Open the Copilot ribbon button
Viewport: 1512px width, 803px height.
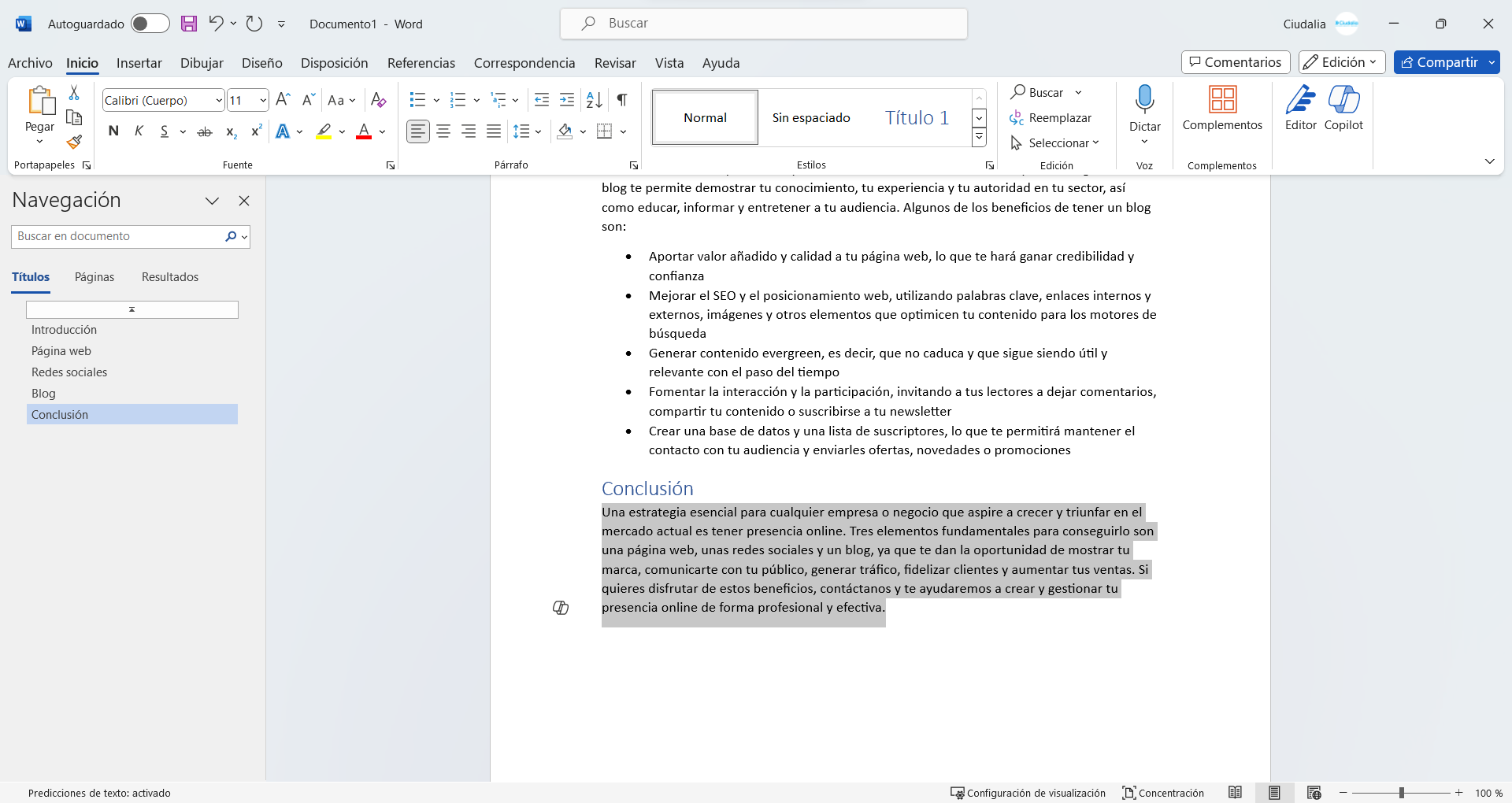click(x=1343, y=109)
